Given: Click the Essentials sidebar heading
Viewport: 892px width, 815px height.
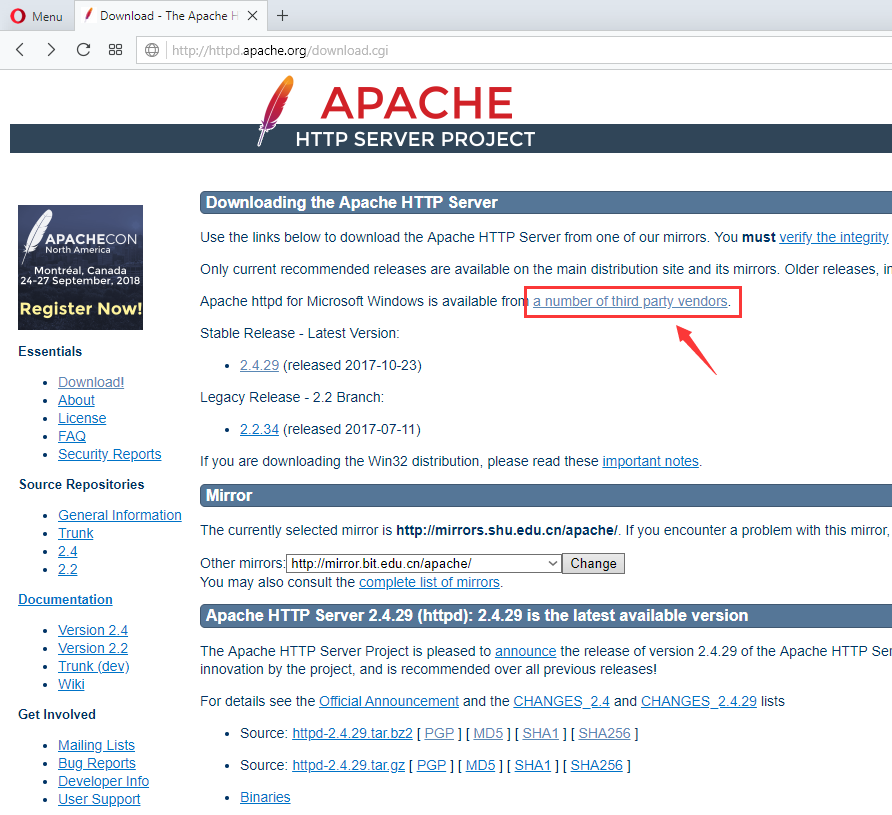Looking at the screenshot, I should coord(50,351).
